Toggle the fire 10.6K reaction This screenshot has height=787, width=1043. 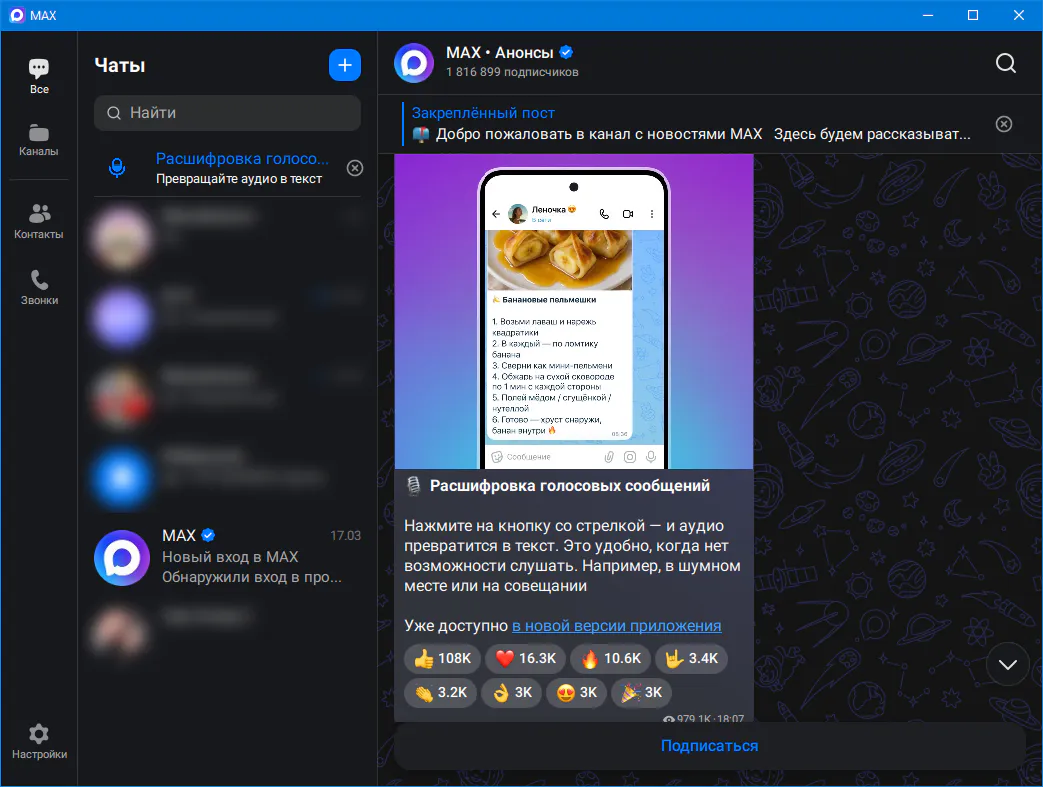pyautogui.click(x=610, y=659)
